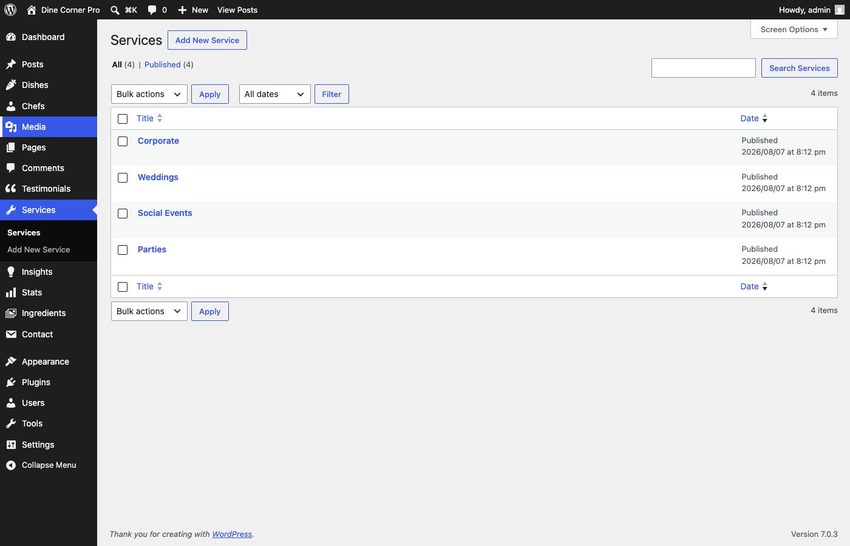Click the Filter button
The height and width of the screenshot is (546, 850).
click(x=331, y=94)
